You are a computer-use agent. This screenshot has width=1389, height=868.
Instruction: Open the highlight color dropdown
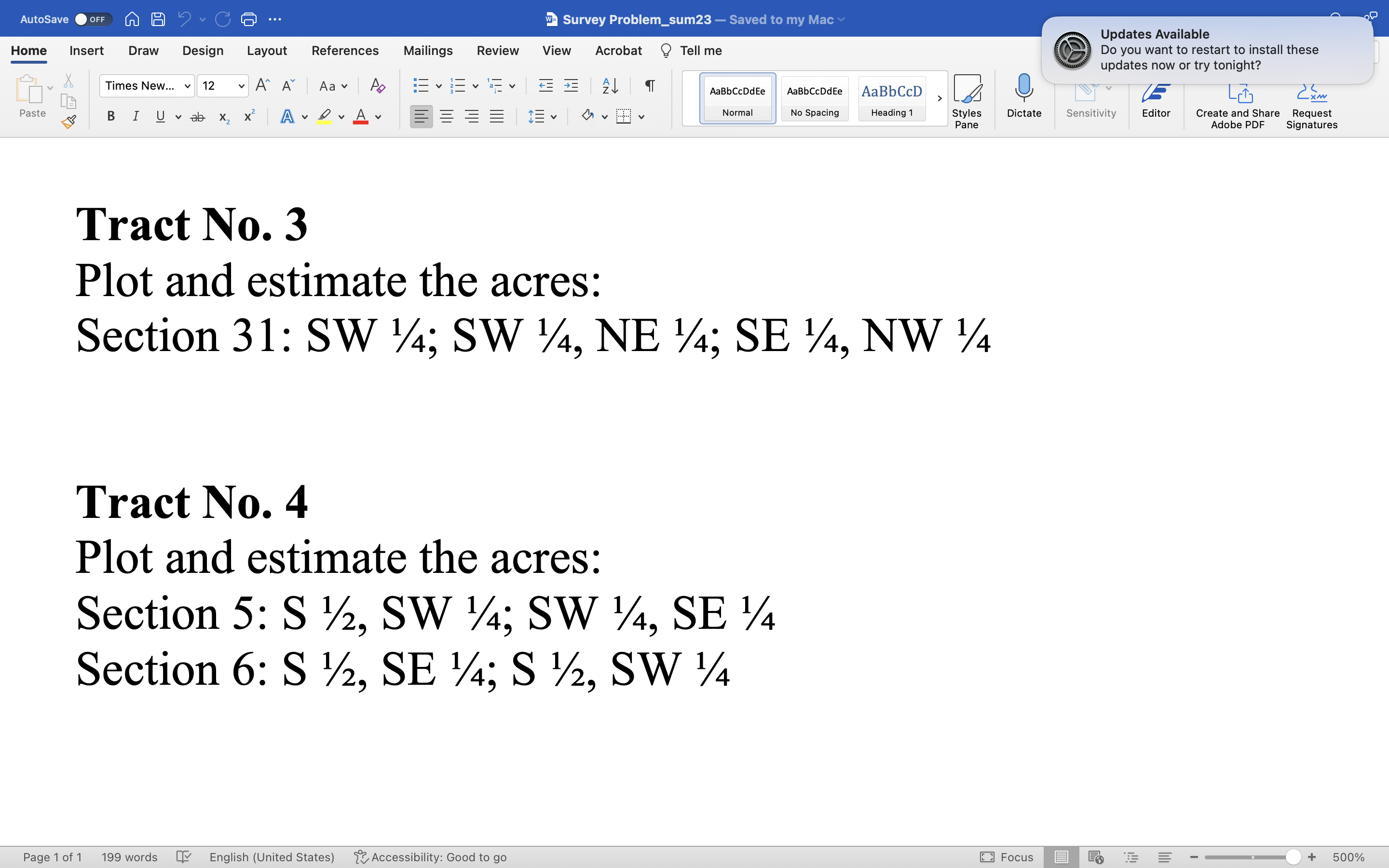(x=341, y=117)
